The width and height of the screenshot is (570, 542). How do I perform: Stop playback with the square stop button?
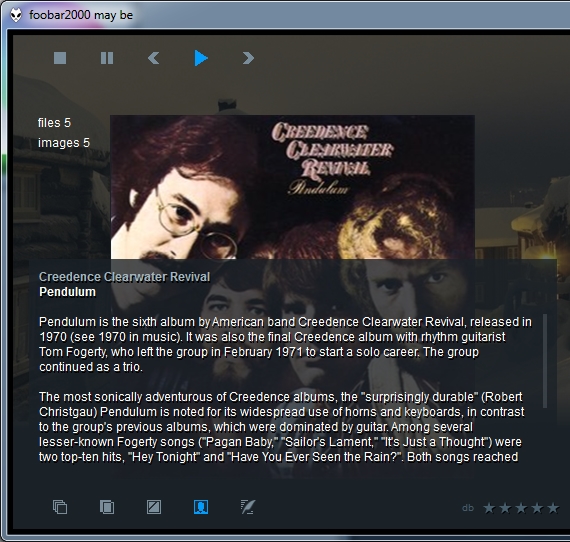[x=60, y=58]
